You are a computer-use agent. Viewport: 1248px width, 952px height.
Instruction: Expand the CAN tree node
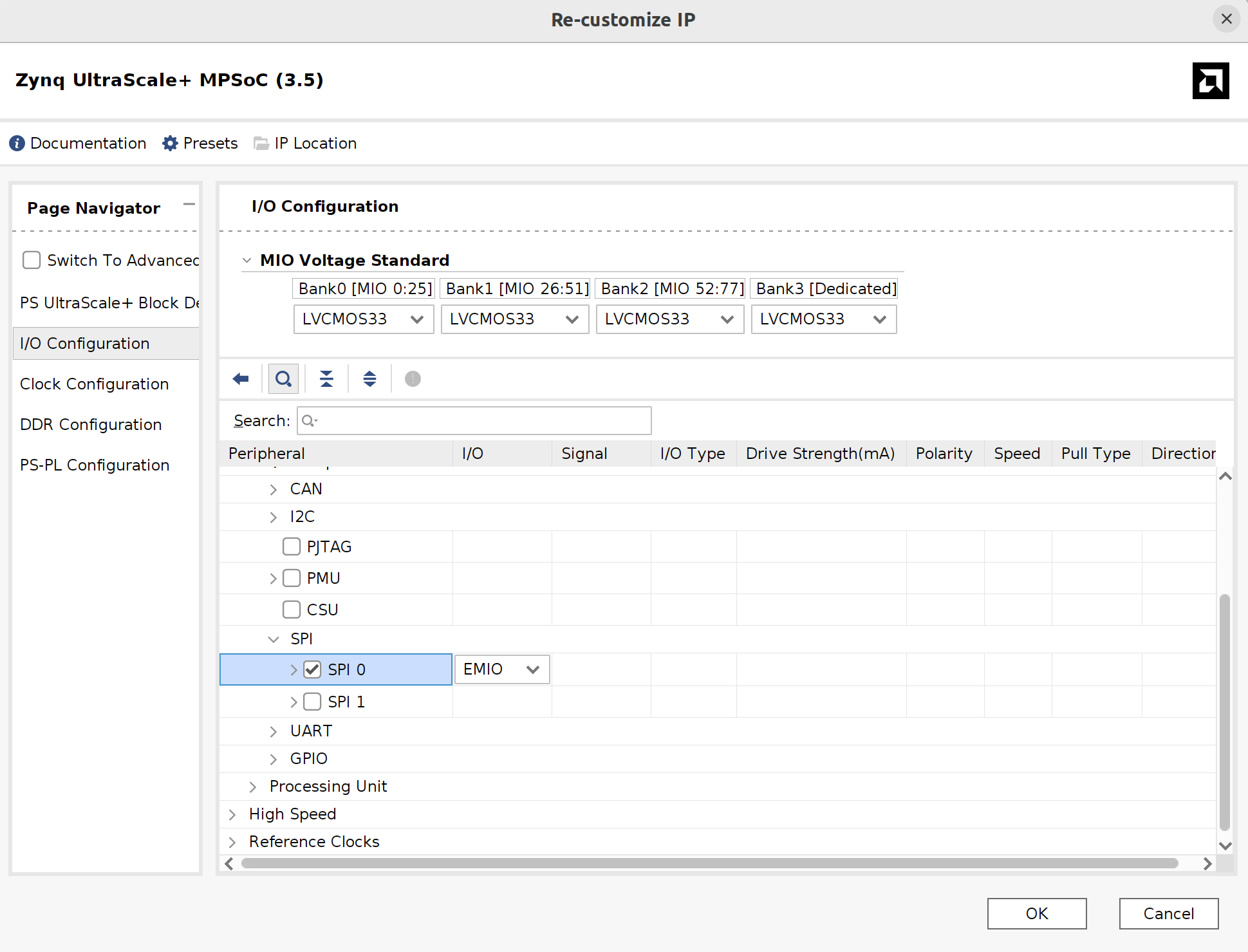point(274,489)
